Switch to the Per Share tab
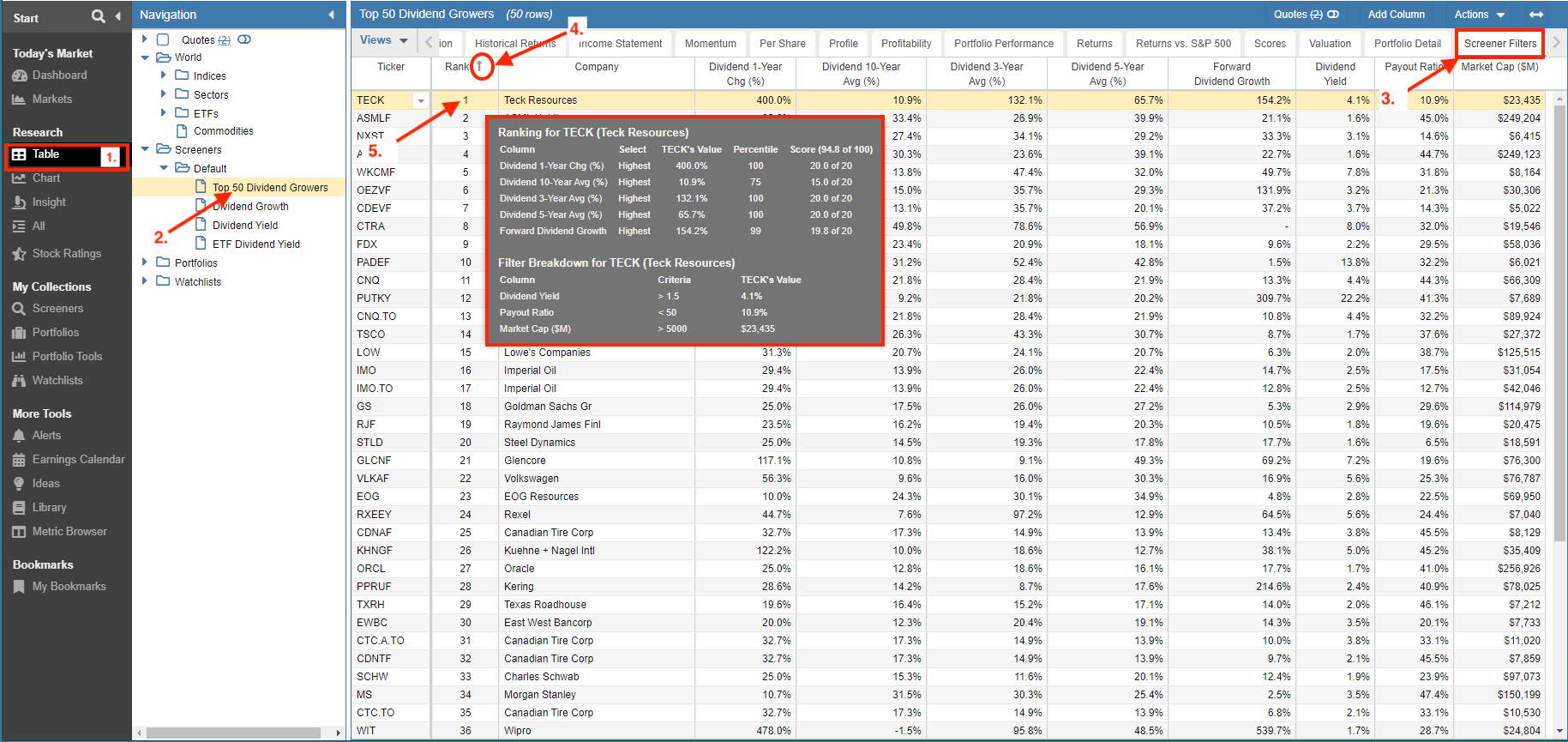 click(x=783, y=44)
